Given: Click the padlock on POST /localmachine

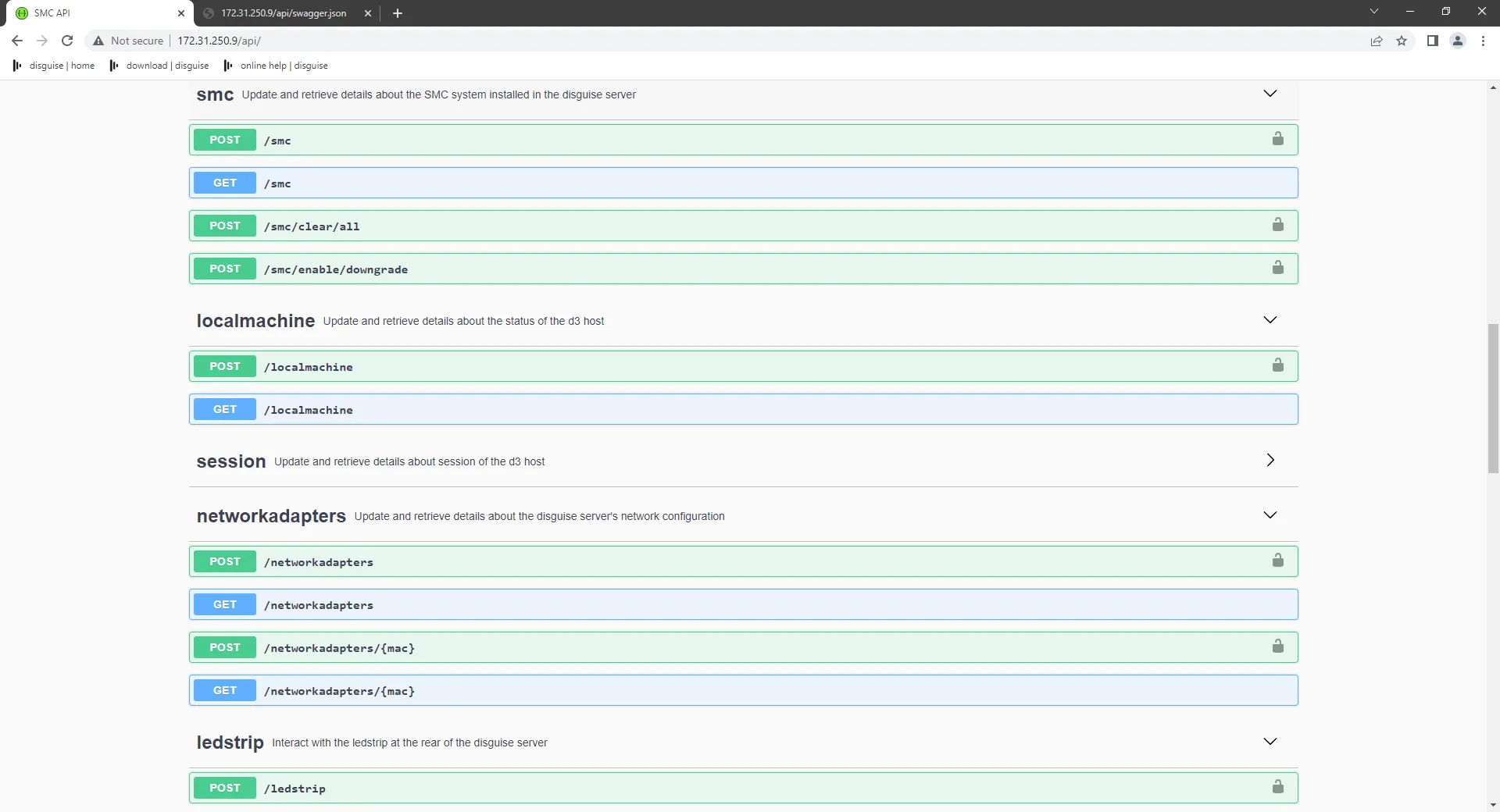Looking at the screenshot, I should [1278, 365].
